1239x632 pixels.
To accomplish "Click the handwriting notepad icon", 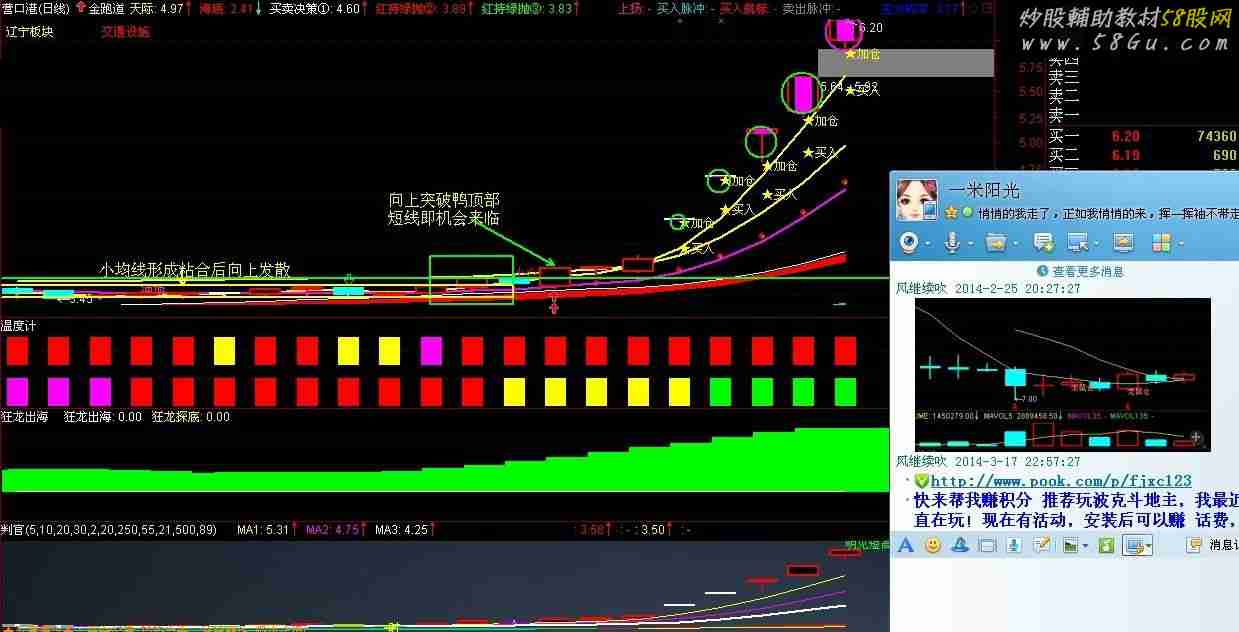I will 1041,545.
